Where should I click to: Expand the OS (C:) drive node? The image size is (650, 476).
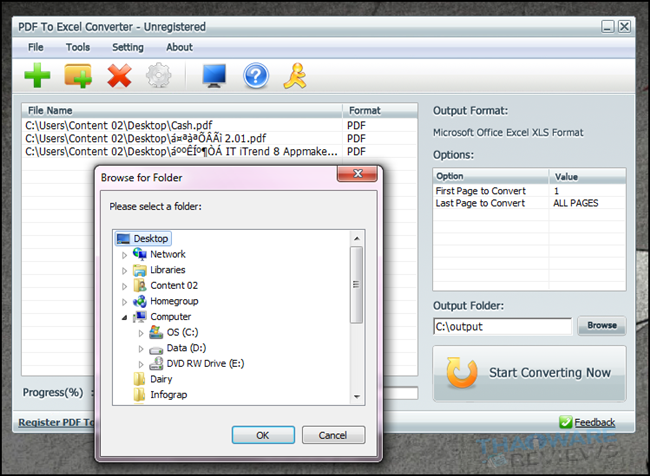[x=141, y=333]
